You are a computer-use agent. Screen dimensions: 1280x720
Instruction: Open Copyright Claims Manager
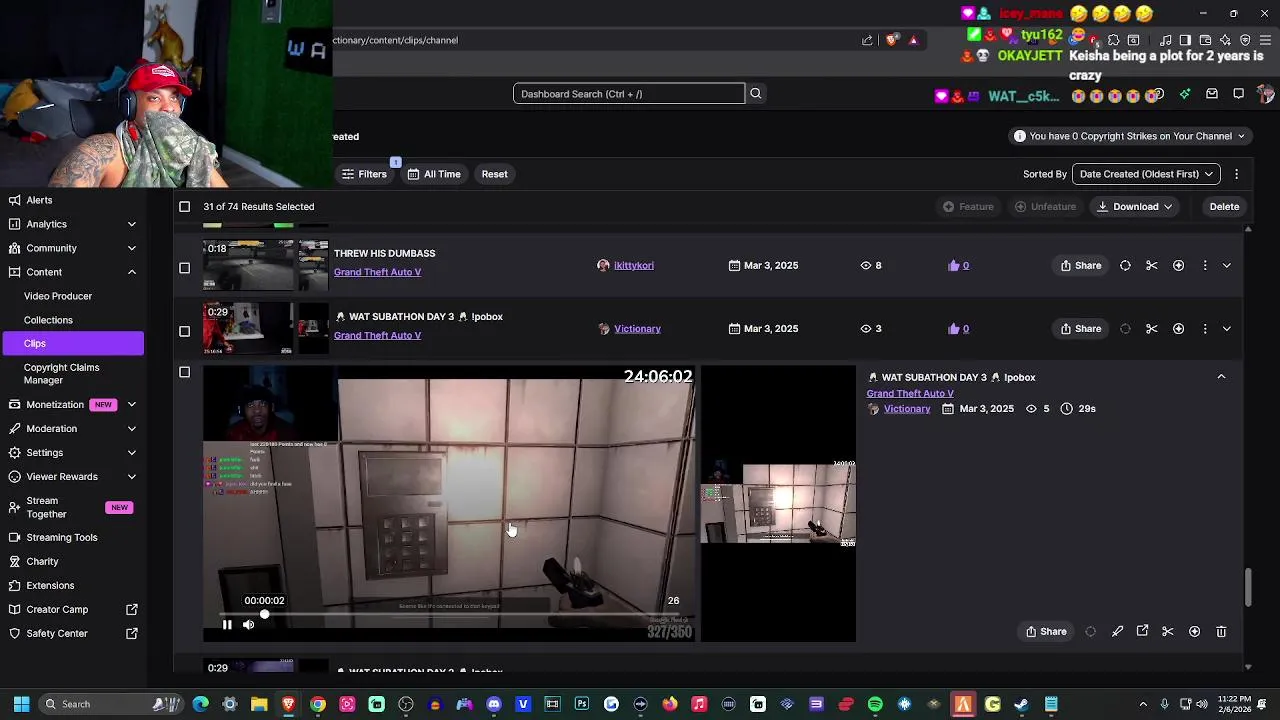point(72,373)
